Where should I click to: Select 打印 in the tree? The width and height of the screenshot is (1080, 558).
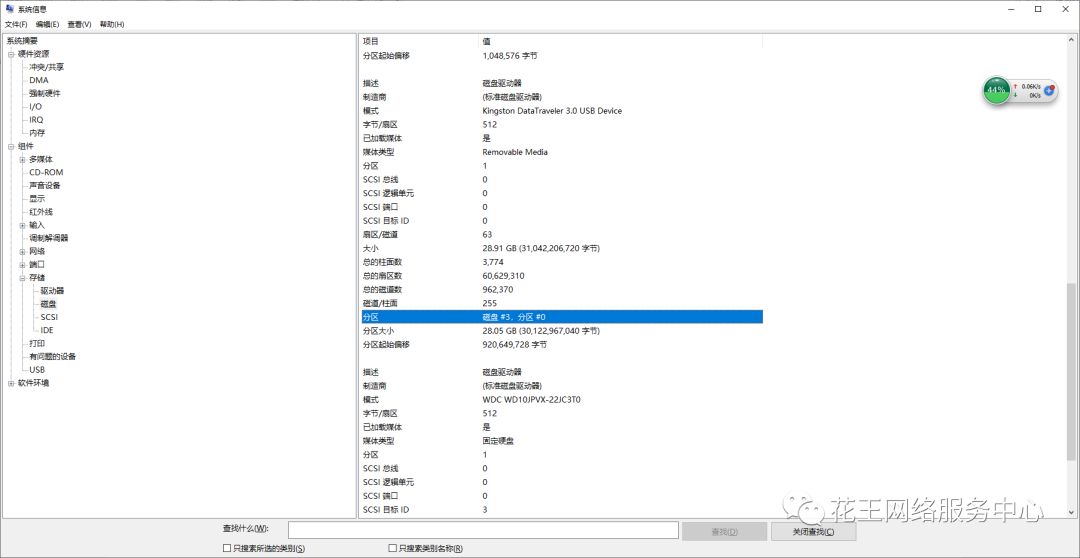[x=37, y=344]
